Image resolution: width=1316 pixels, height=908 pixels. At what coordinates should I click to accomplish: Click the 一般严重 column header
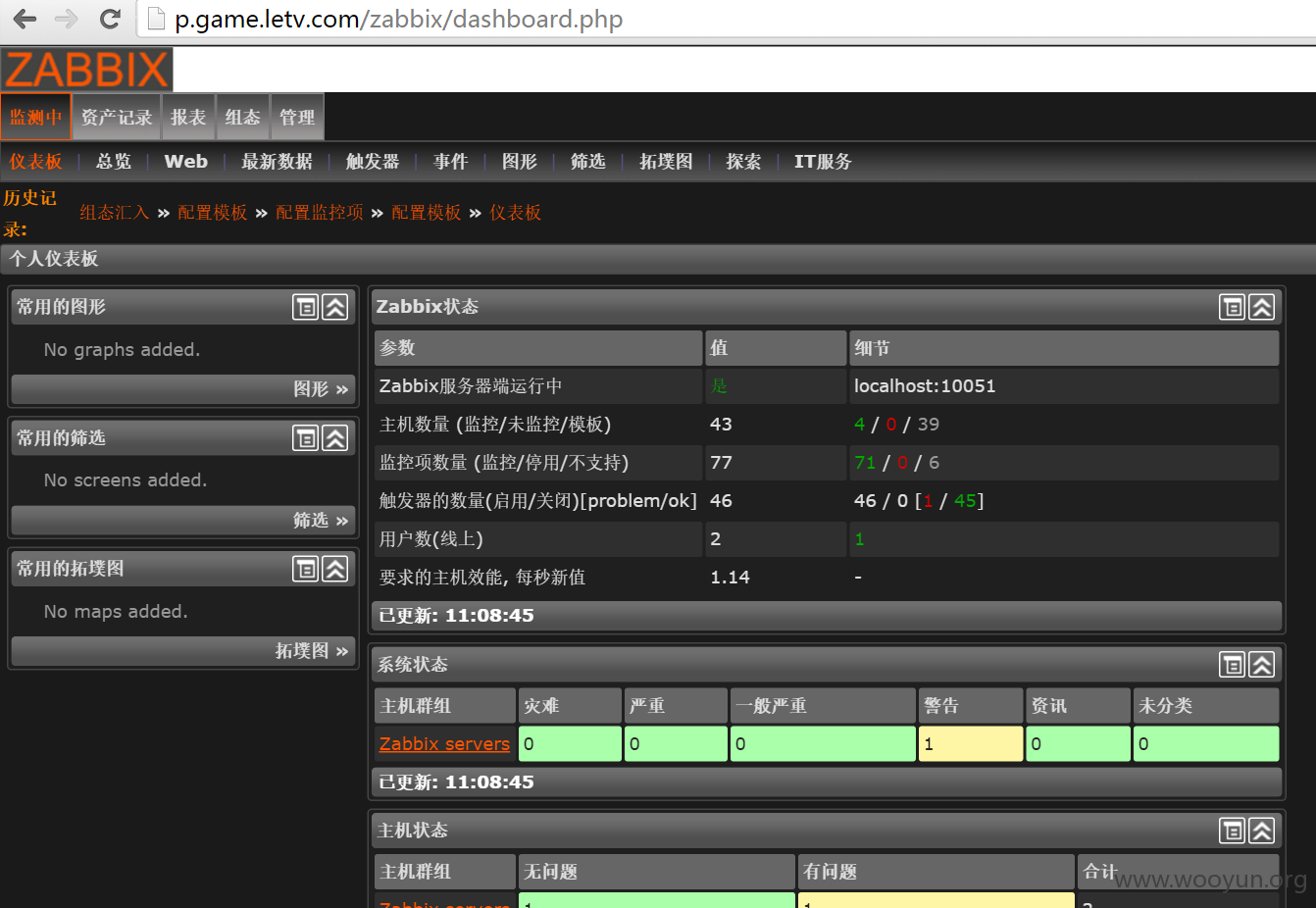coord(823,706)
